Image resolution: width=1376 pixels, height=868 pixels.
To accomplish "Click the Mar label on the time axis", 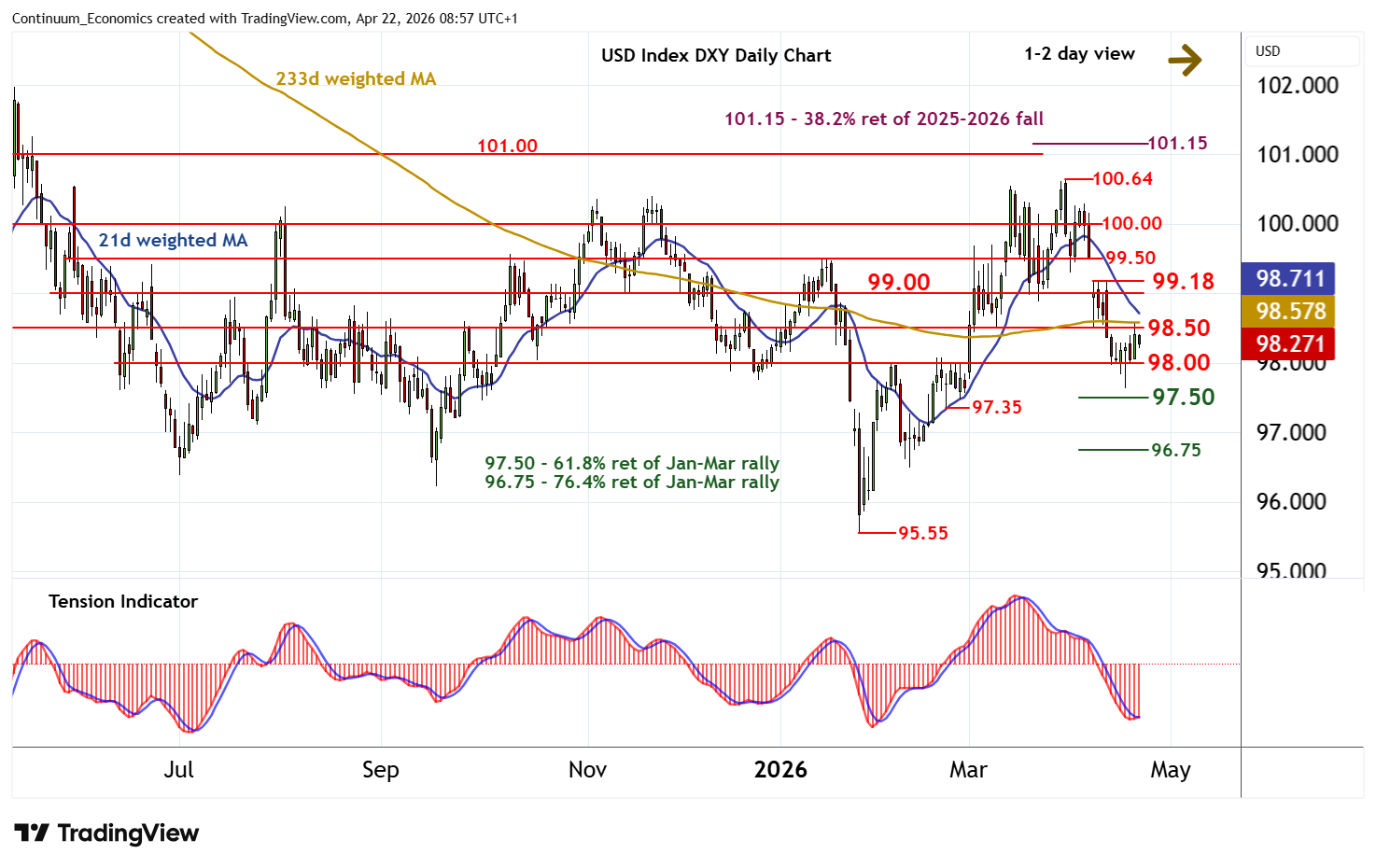I will pos(968,770).
